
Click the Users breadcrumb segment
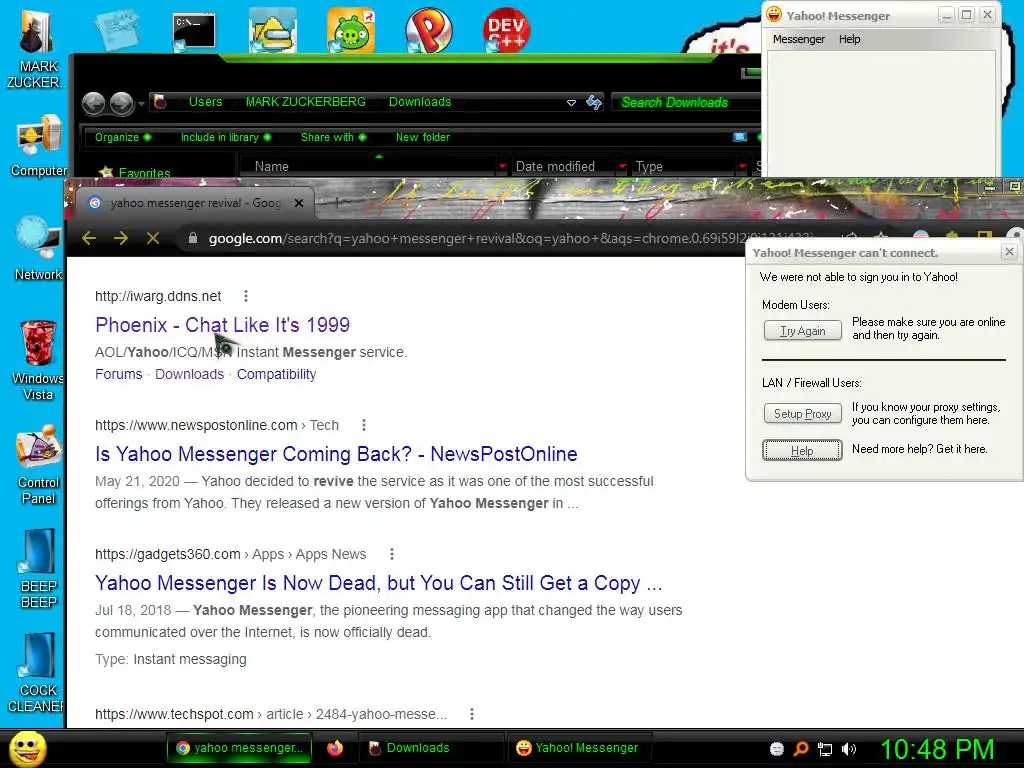(205, 102)
